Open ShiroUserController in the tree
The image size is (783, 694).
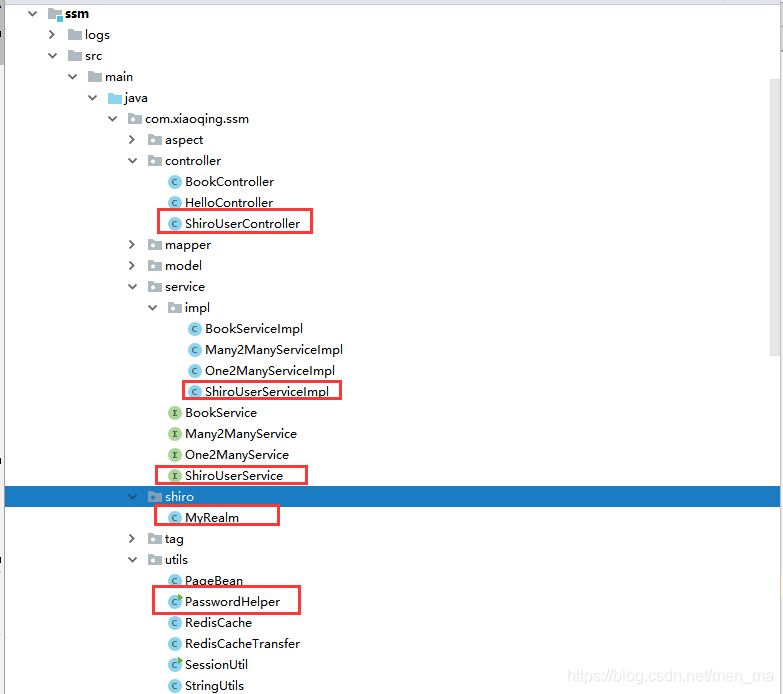(x=242, y=224)
